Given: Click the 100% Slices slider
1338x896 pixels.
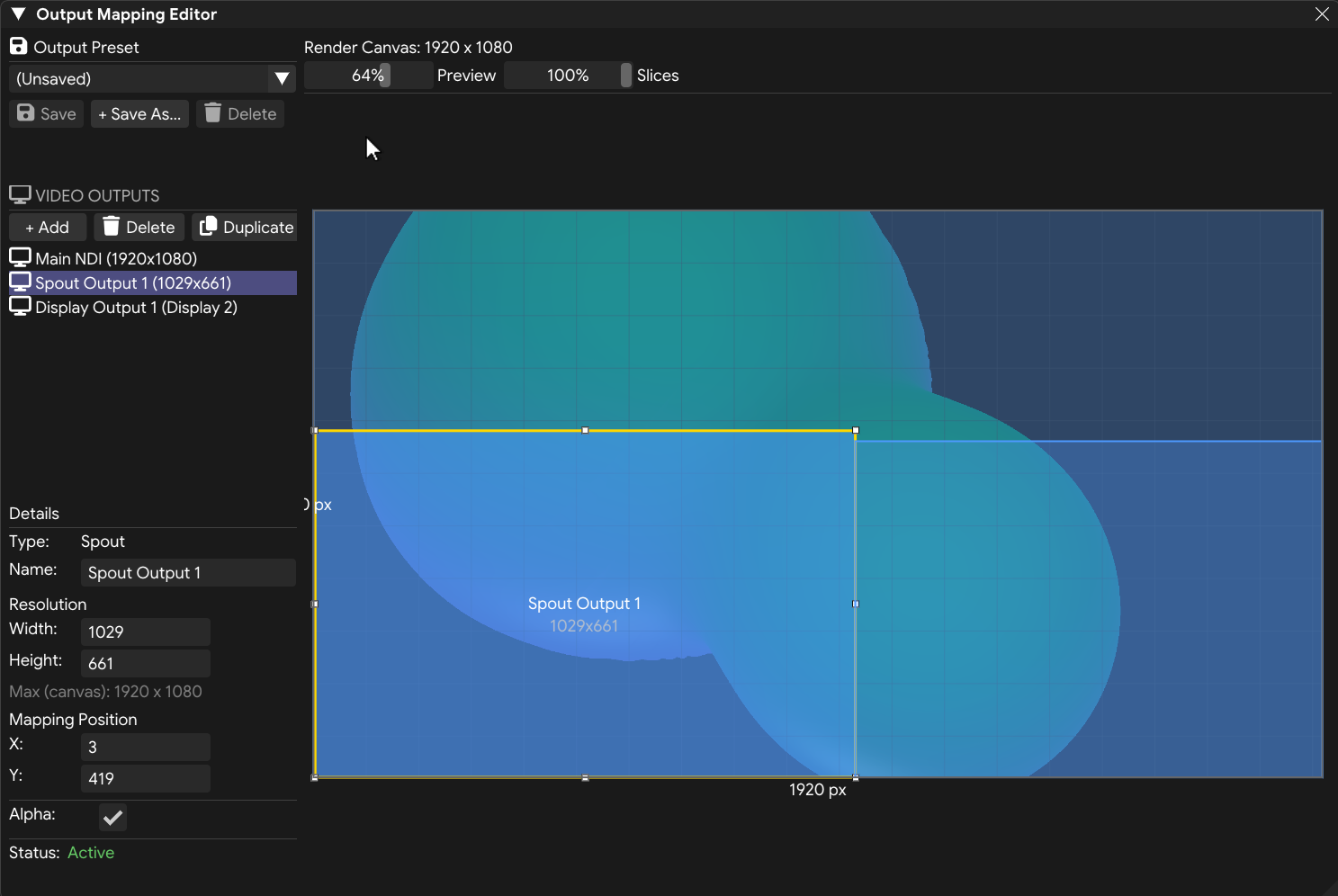Looking at the screenshot, I should [568, 76].
